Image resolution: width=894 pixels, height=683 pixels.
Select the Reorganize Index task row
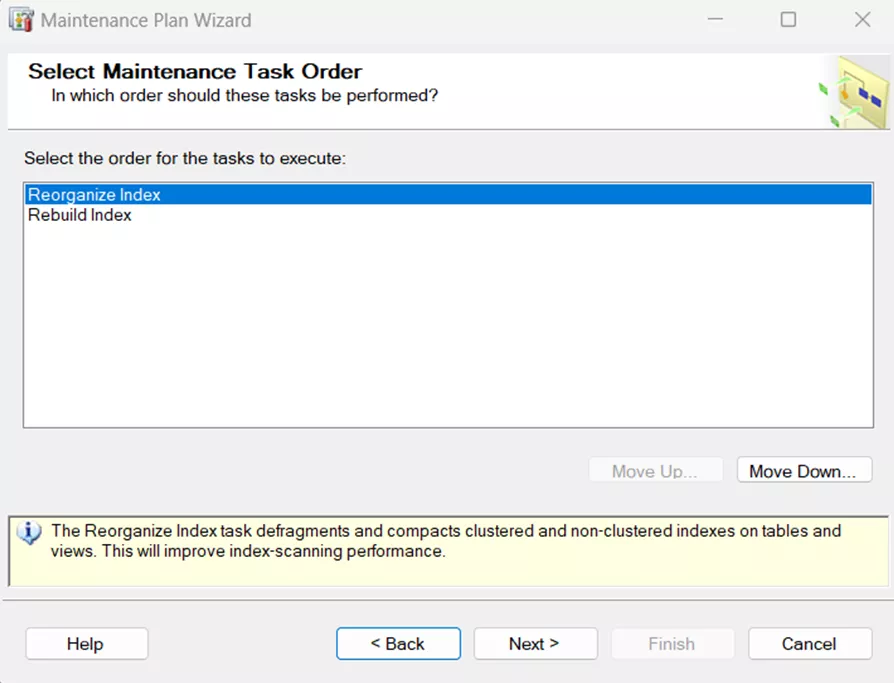[x=448, y=194]
